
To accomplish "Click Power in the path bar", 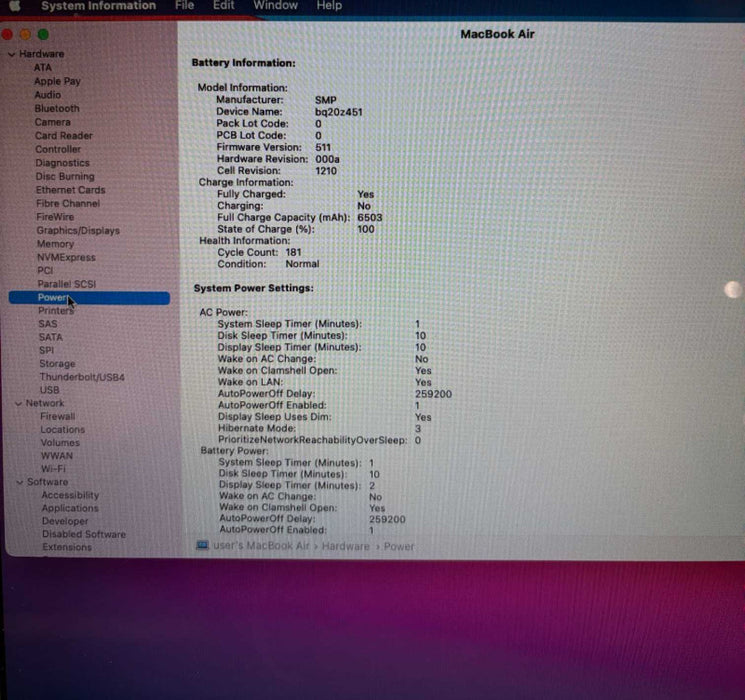I will [399, 547].
